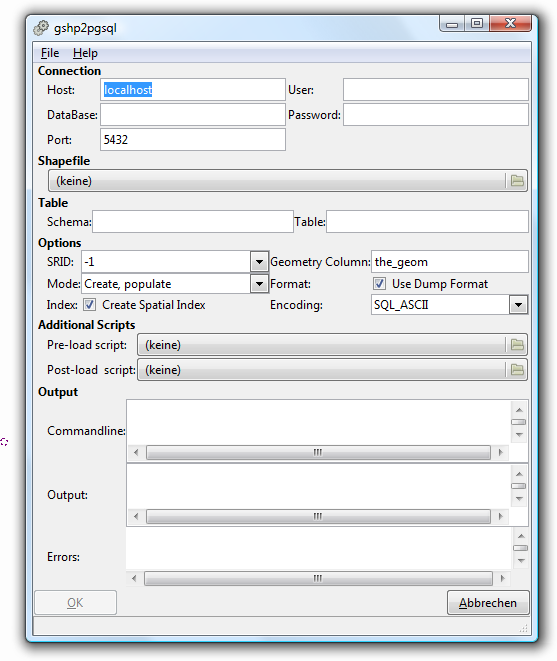Maximize the gshp2pgsql window
This screenshot has height=661, width=557.
(477, 24)
